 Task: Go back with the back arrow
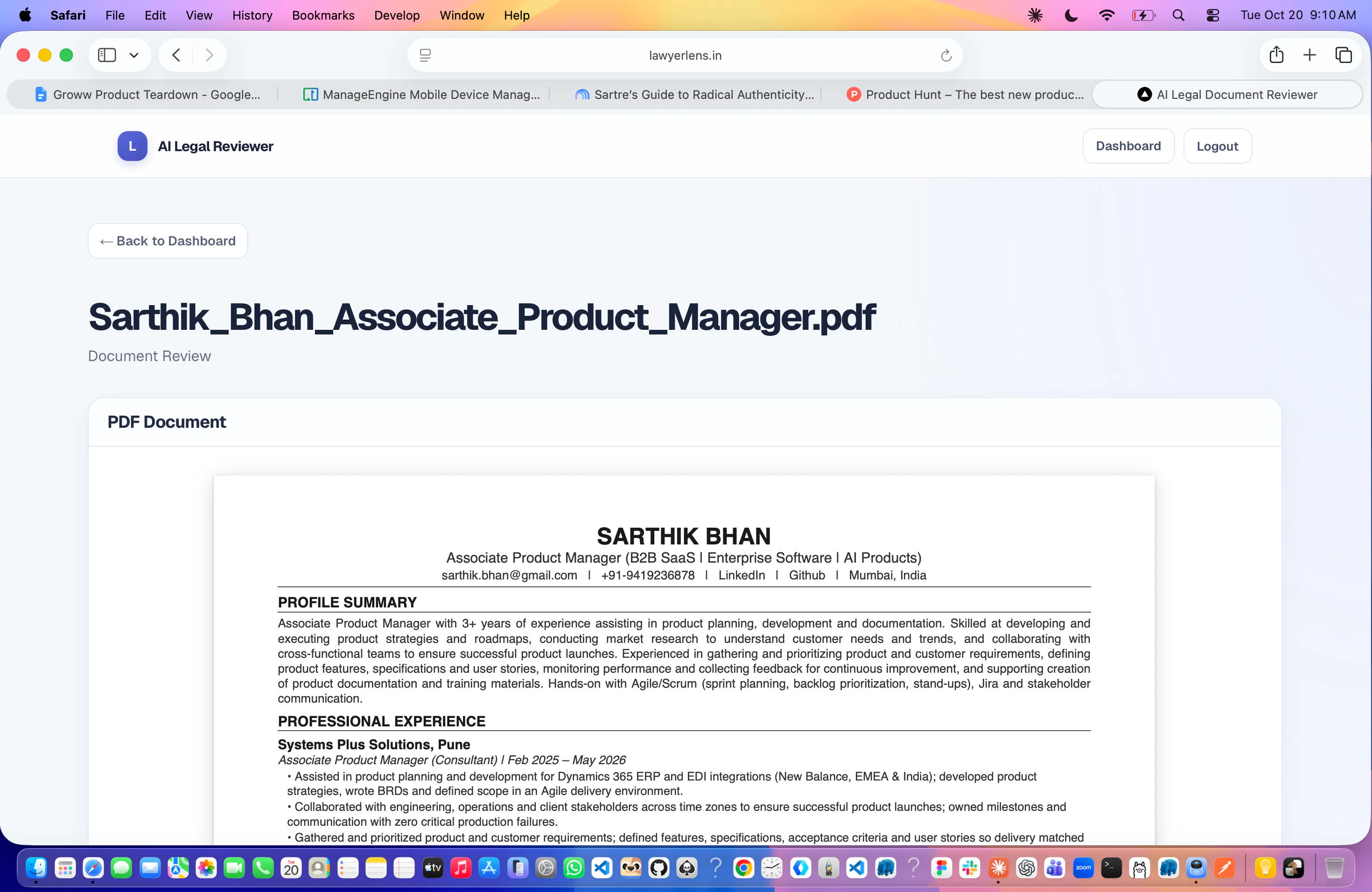[176, 56]
